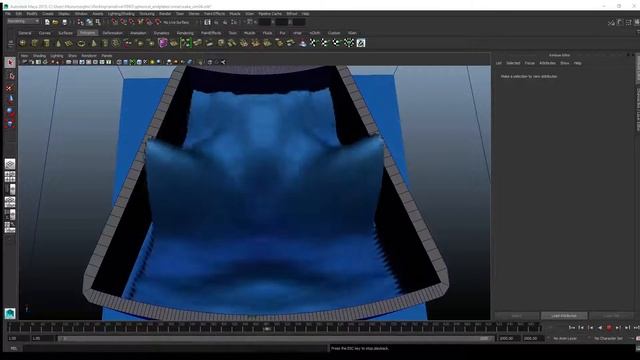Screen dimensions: 640x360
Task: Stop playback with the red button
Action: coord(609,327)
